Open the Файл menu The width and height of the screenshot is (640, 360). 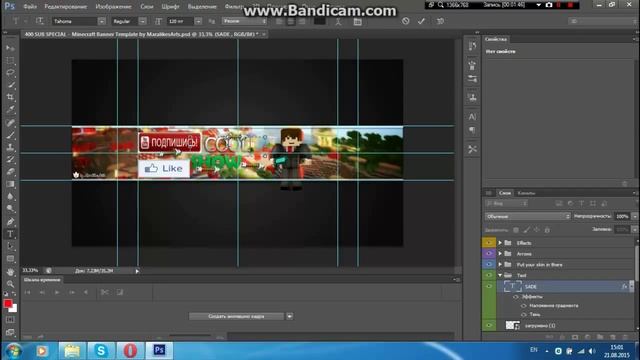click(x=30, y=7)
